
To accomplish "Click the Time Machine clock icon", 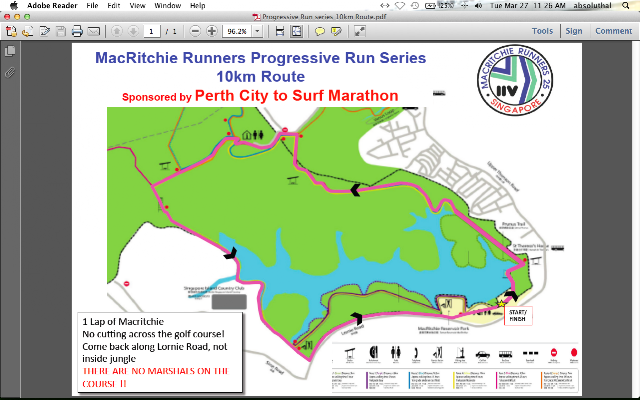I will 415,5.
